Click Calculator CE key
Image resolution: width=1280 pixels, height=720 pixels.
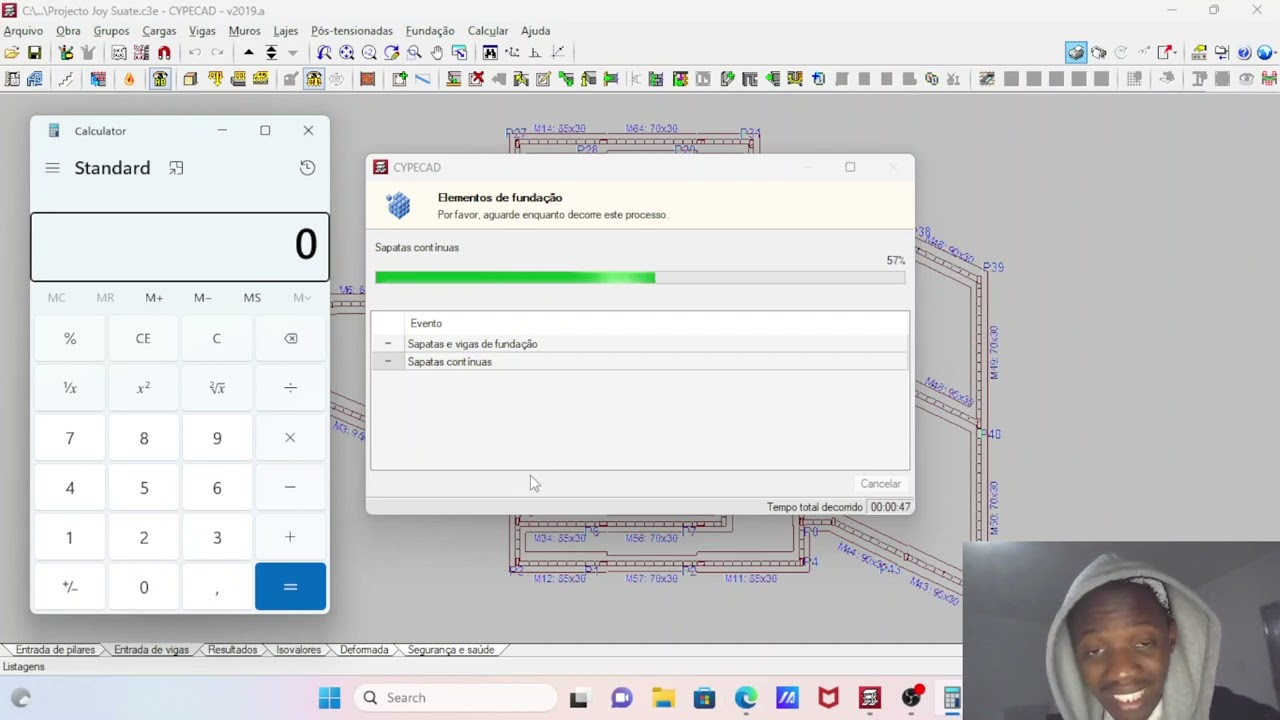143,339
